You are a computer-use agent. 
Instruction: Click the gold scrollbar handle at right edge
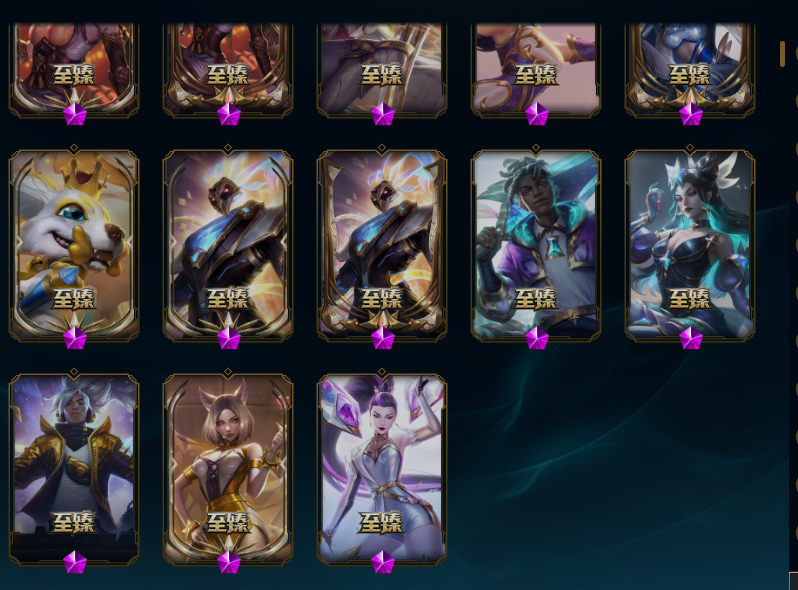[782, 54]
